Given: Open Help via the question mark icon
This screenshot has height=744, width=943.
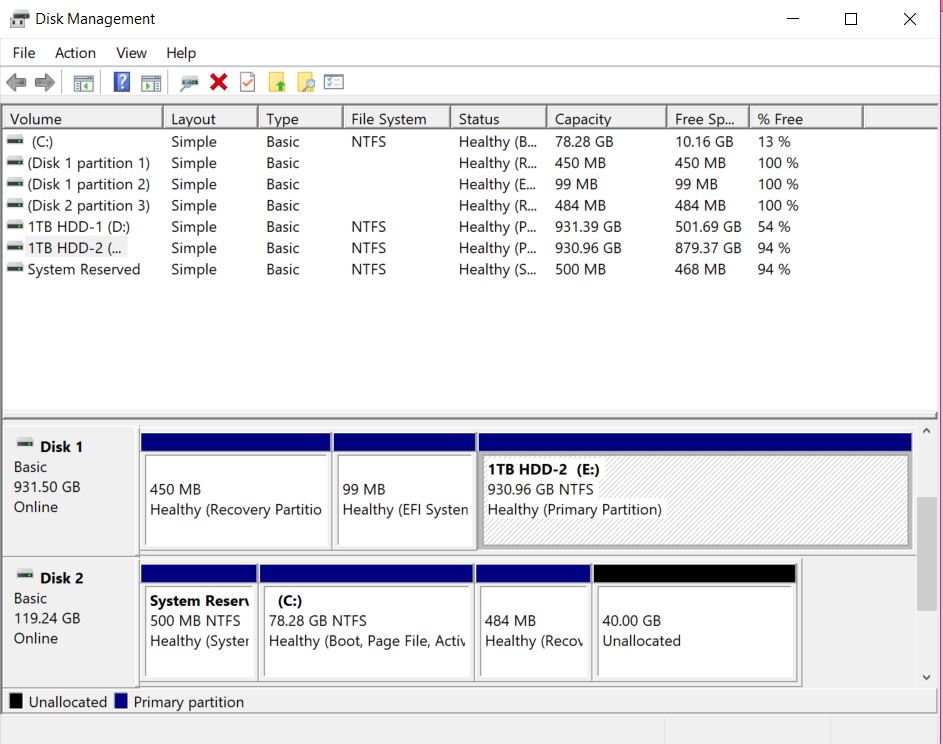Looking at the screenshot, I should click(121, 82).
